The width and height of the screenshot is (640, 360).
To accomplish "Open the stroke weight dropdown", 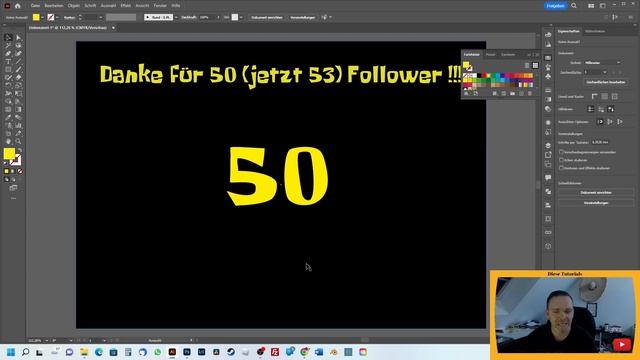I will pos(101,18).
